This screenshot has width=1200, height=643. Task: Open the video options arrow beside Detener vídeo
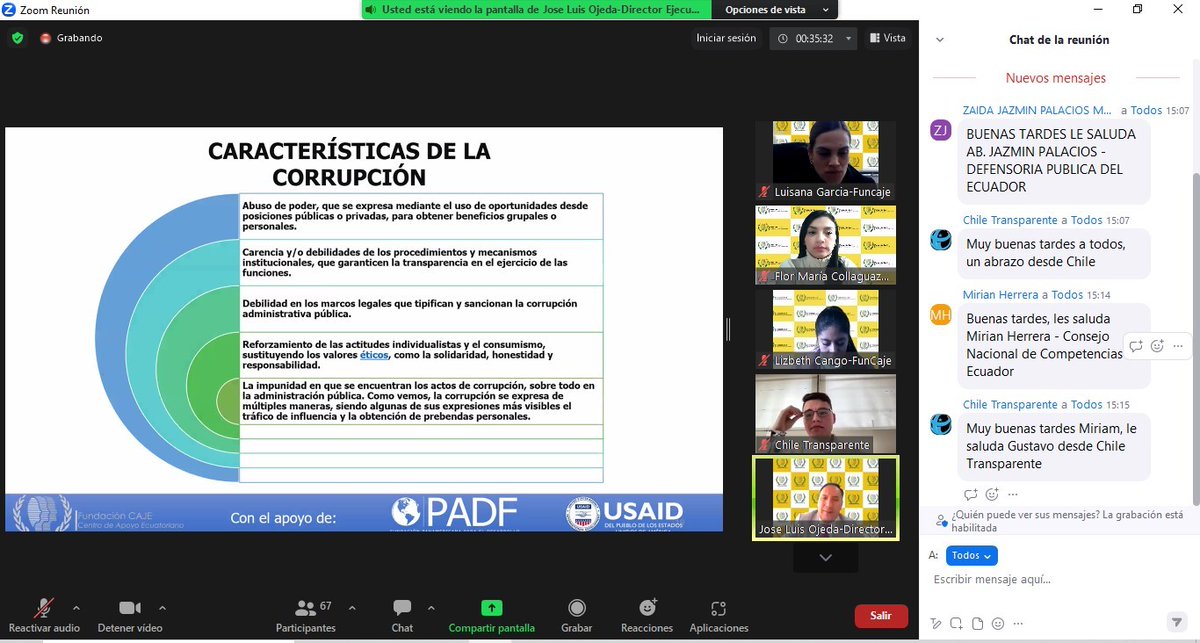162,607
